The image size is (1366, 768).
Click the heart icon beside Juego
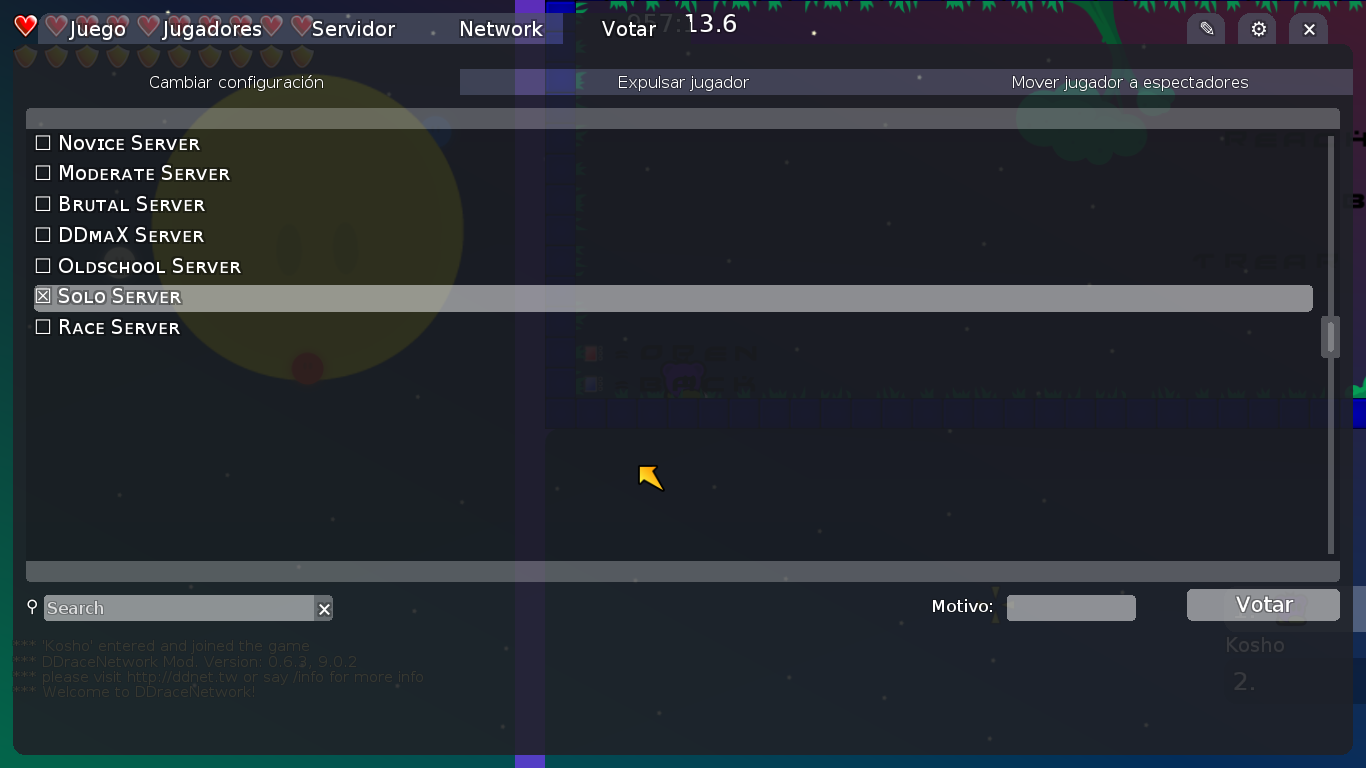pos(55,27)
